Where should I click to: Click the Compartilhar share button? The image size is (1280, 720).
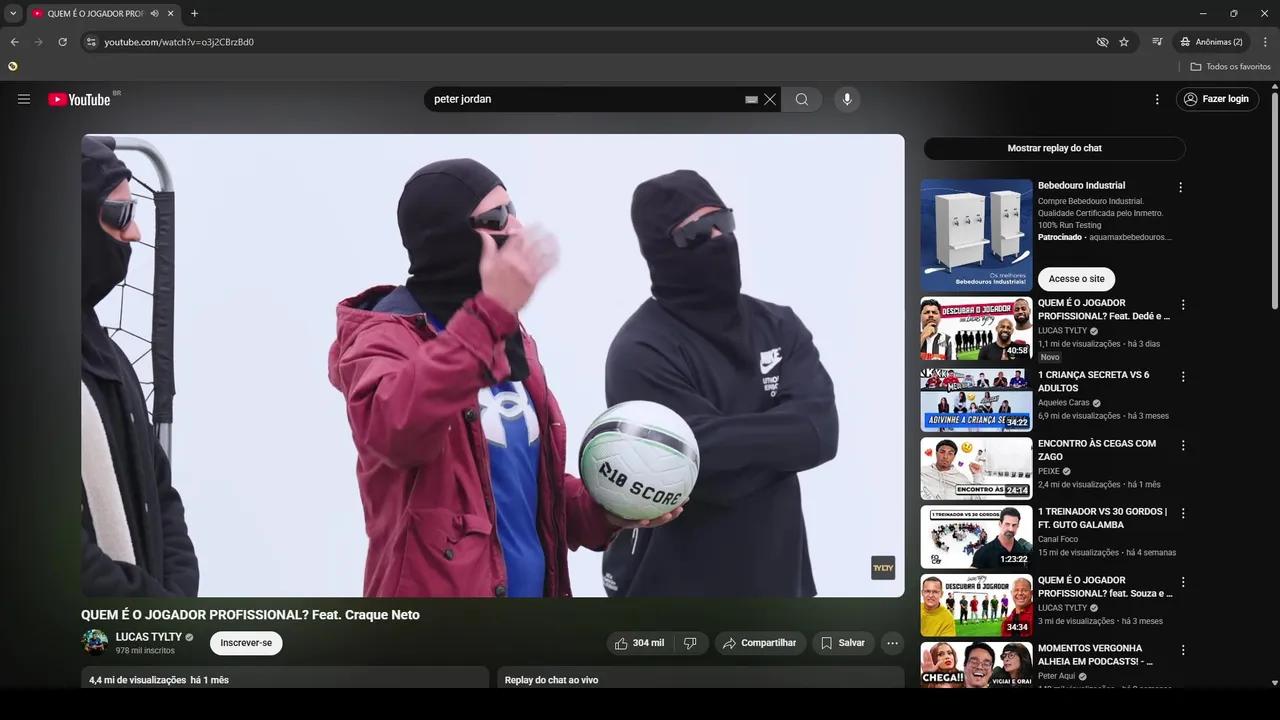point(760,643)
